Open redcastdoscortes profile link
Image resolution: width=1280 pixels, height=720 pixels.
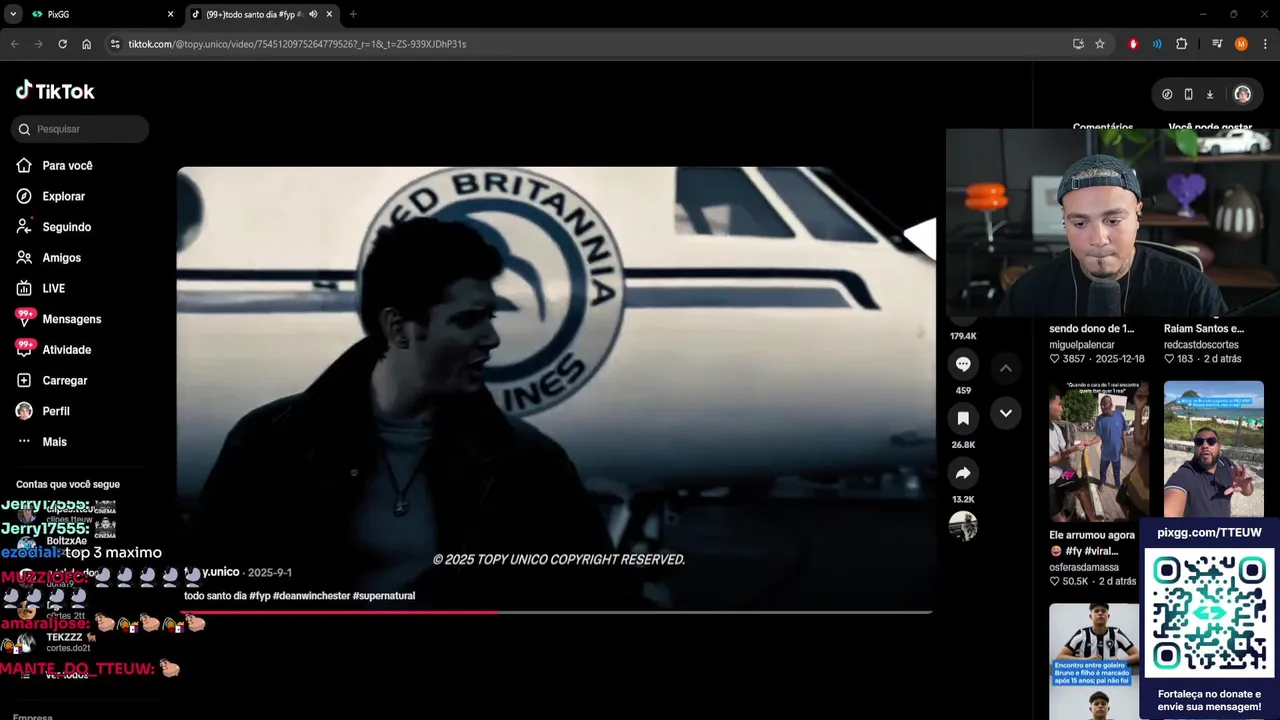coord(1201,345)
